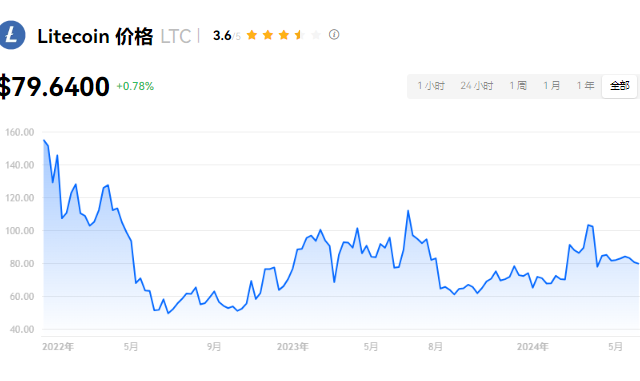The width and height of the screenshot is (640, 381).
Task: Click the +0.78% change indicator
Action: click(135, 86)
